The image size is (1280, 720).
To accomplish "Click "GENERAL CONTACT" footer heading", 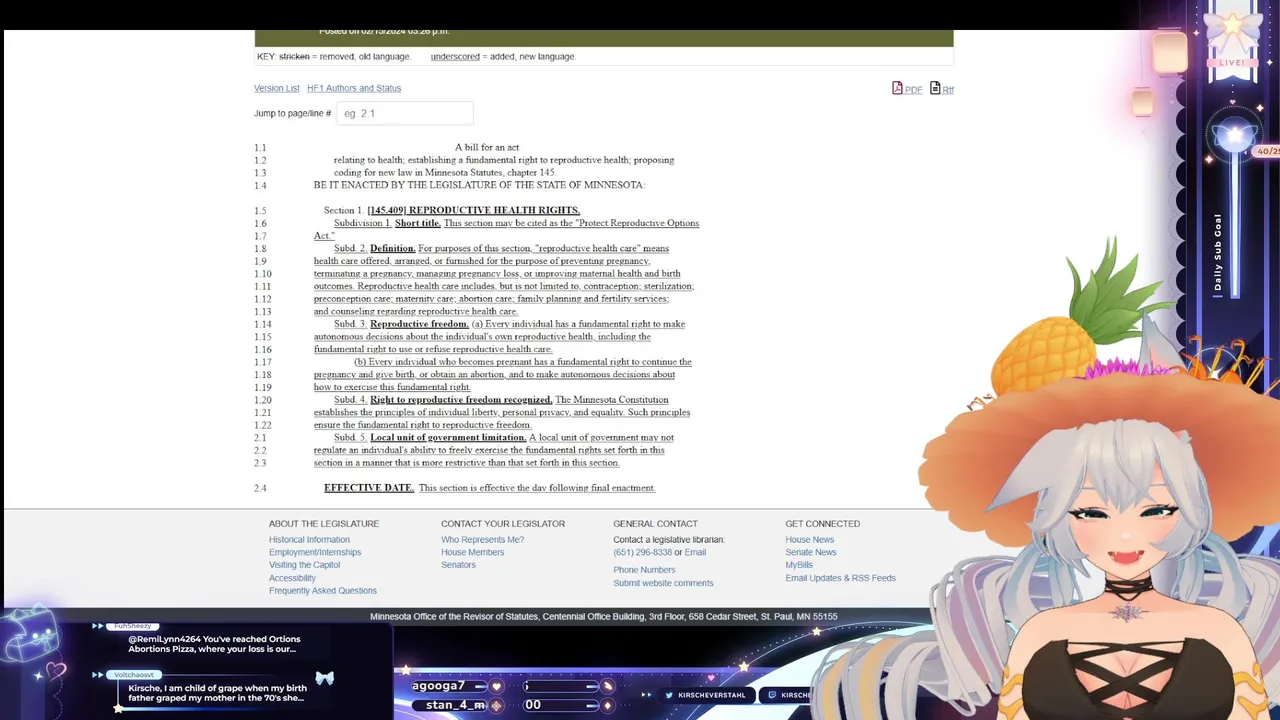I will [x=655, y=524].
